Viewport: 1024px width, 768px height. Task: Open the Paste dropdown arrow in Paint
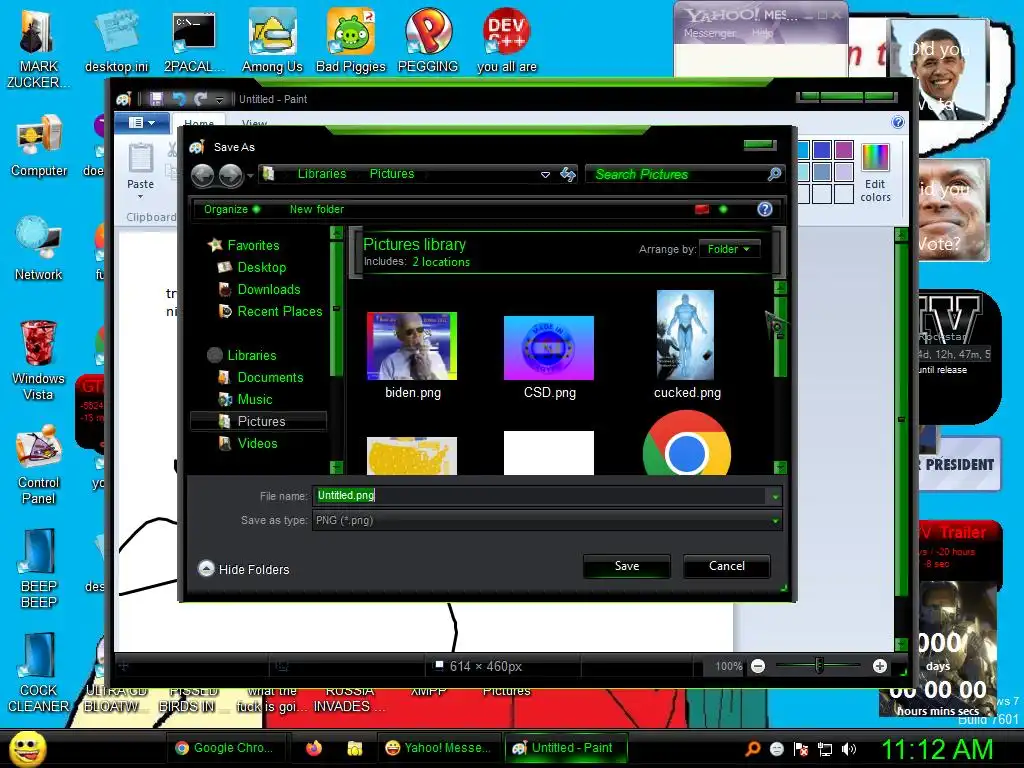point(140,197)
